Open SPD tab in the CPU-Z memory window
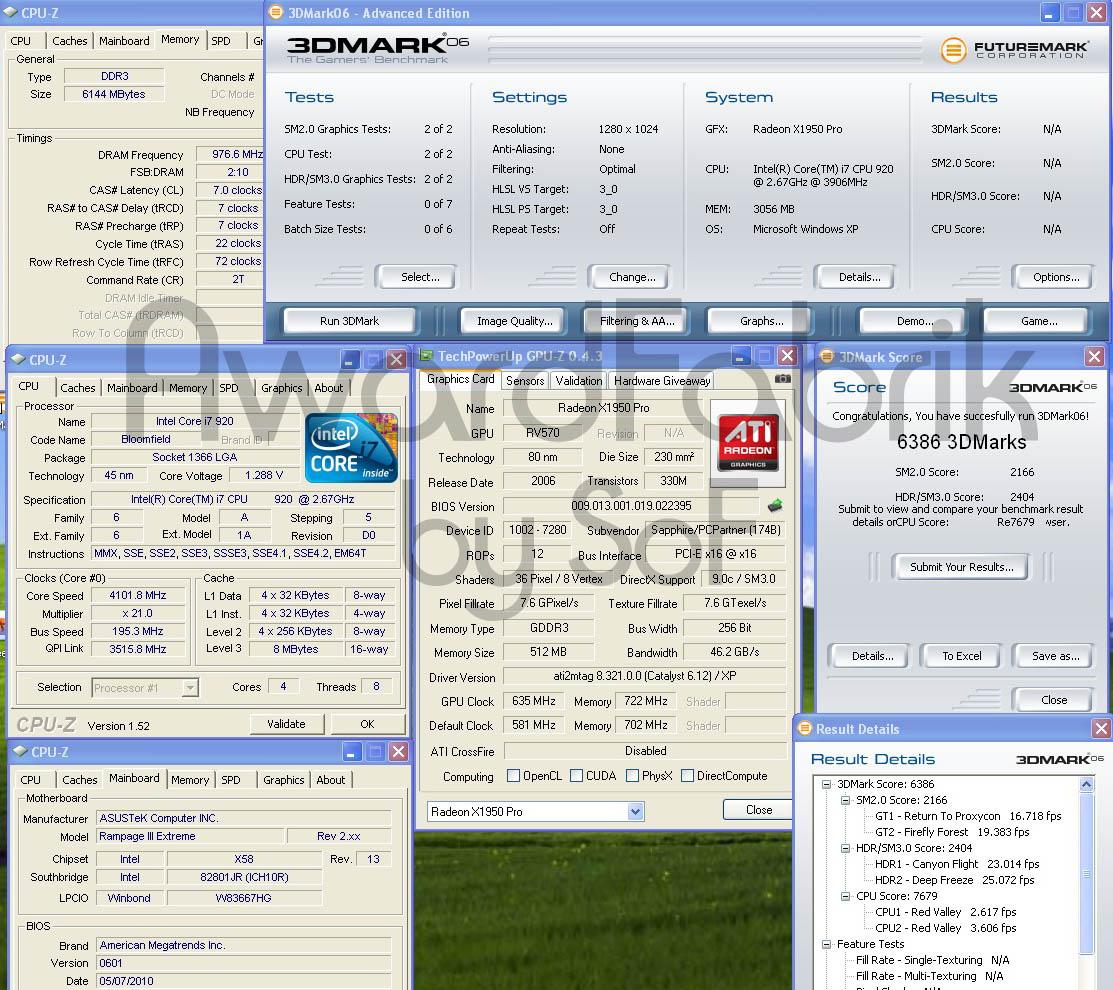1113x990 pixels. click(x=221, y=41)
